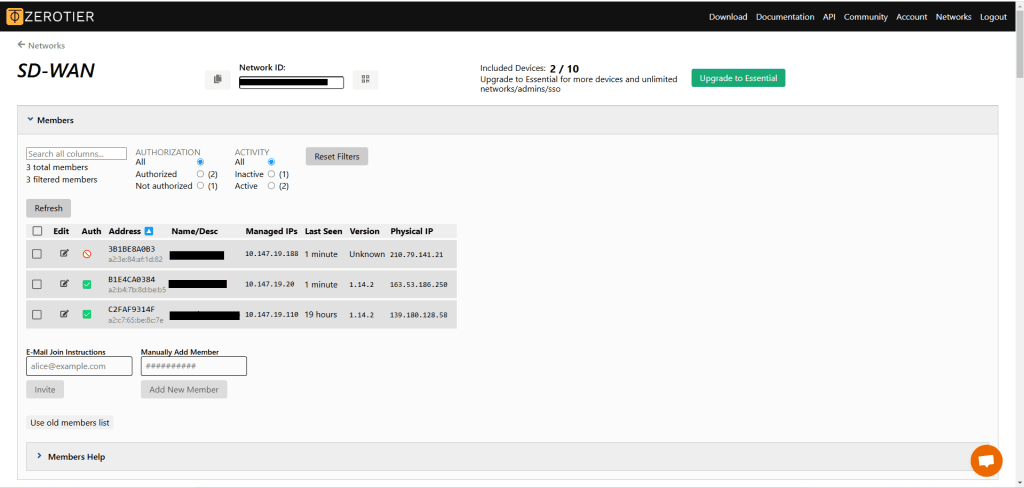Screen dimensions: 1024x488
Task: Click the Search all columns field
Action: [x=76, y=154]
